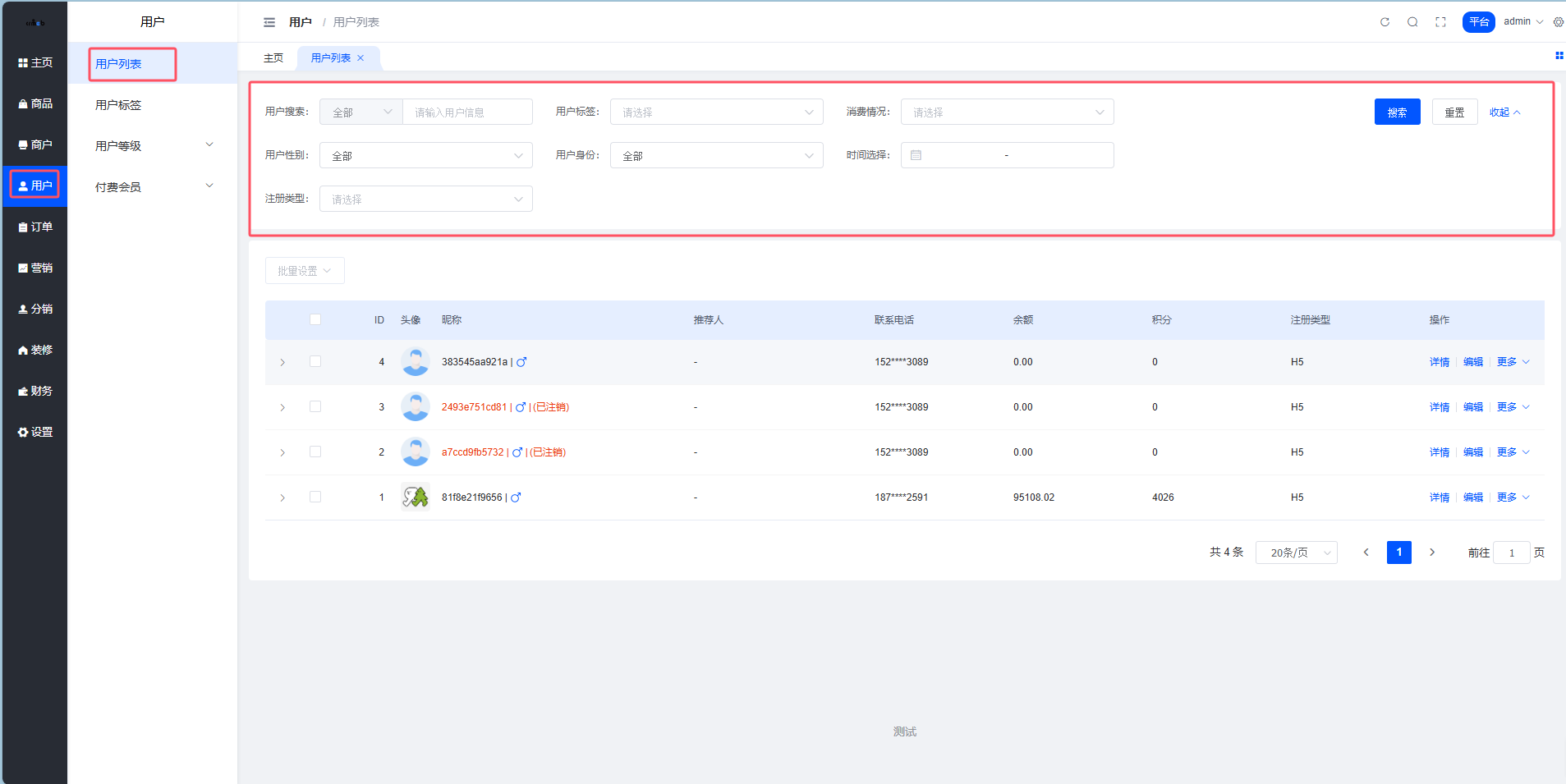Go to 订单 in left navigation
This screenshot has width=1566, height=784.
point(35,227)
